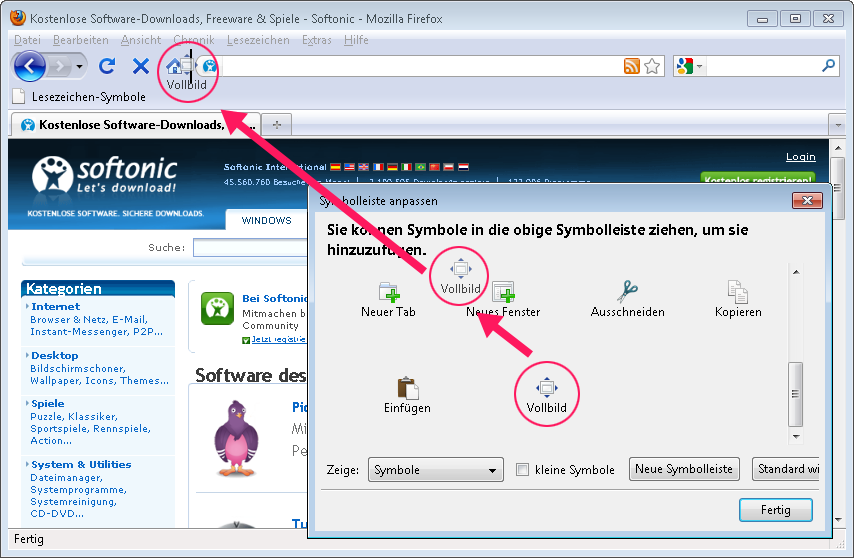The height and width of the screenshot is (558, 854).
Task: Select the Kopieren icon in dialog
Action: point(738,292)
